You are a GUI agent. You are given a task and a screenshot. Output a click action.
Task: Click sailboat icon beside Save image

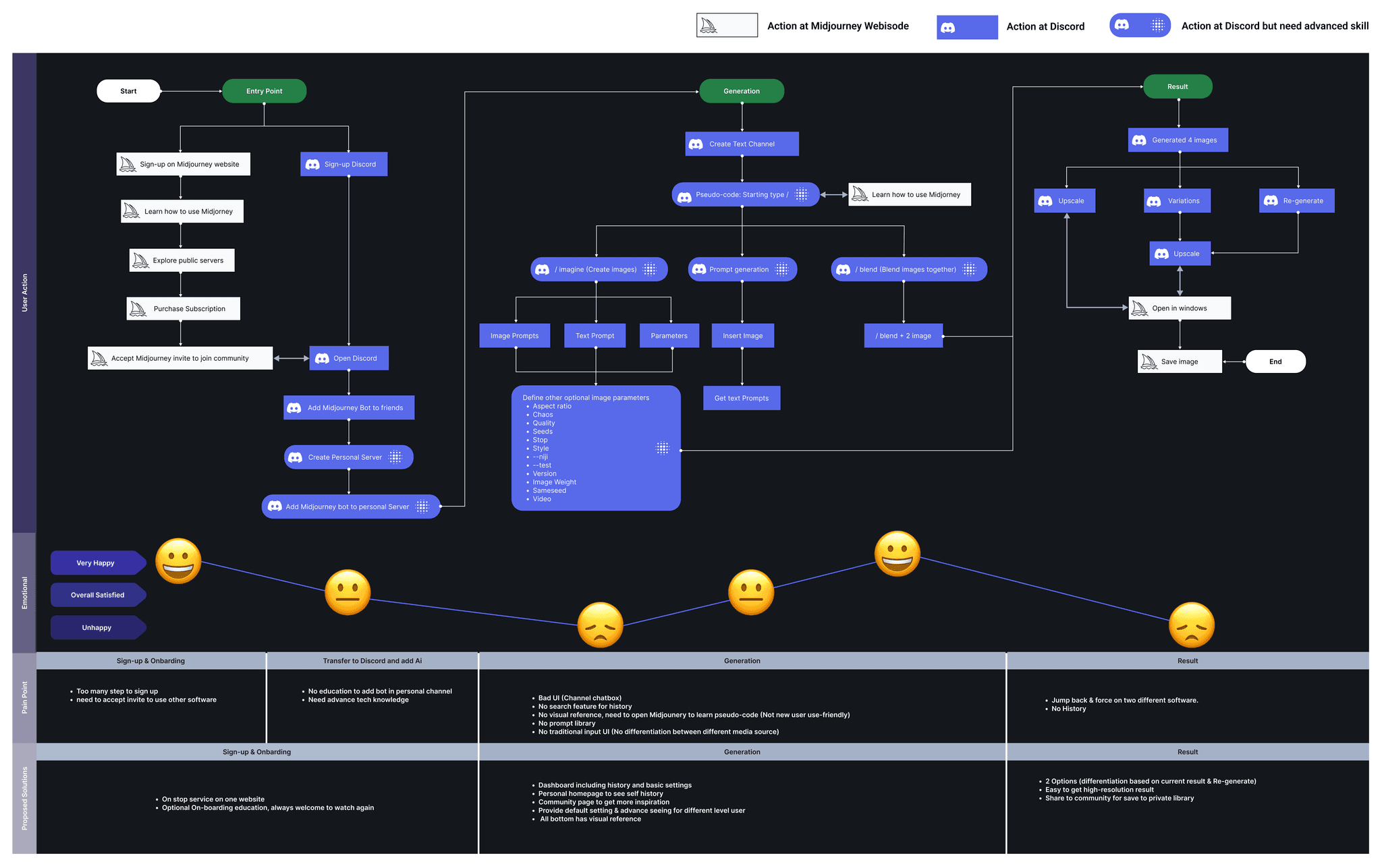point(1149,362)
